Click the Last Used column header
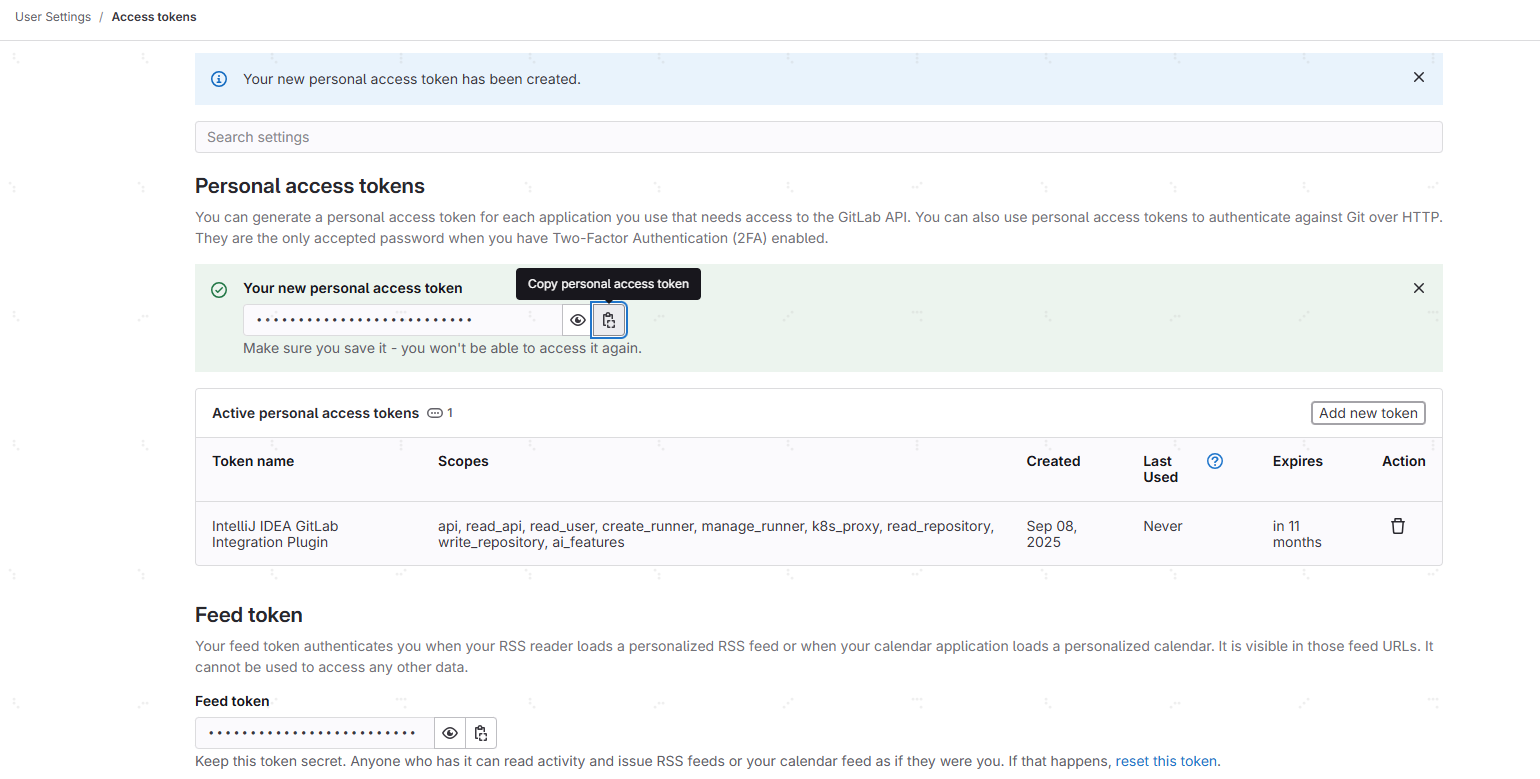This screenshot has width=1540, height=779. 1161,469
